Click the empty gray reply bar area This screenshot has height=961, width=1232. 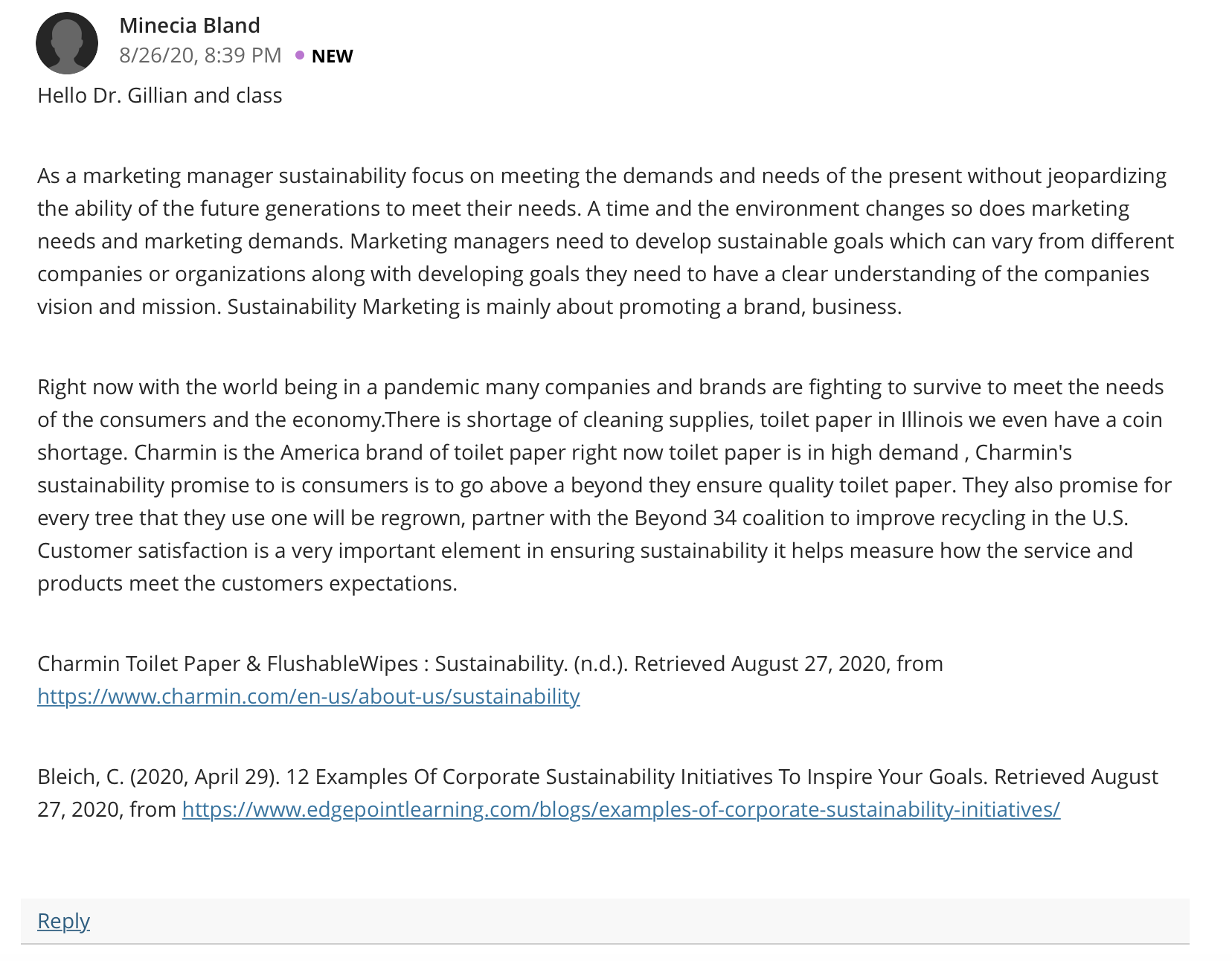[x=640, y=921]
